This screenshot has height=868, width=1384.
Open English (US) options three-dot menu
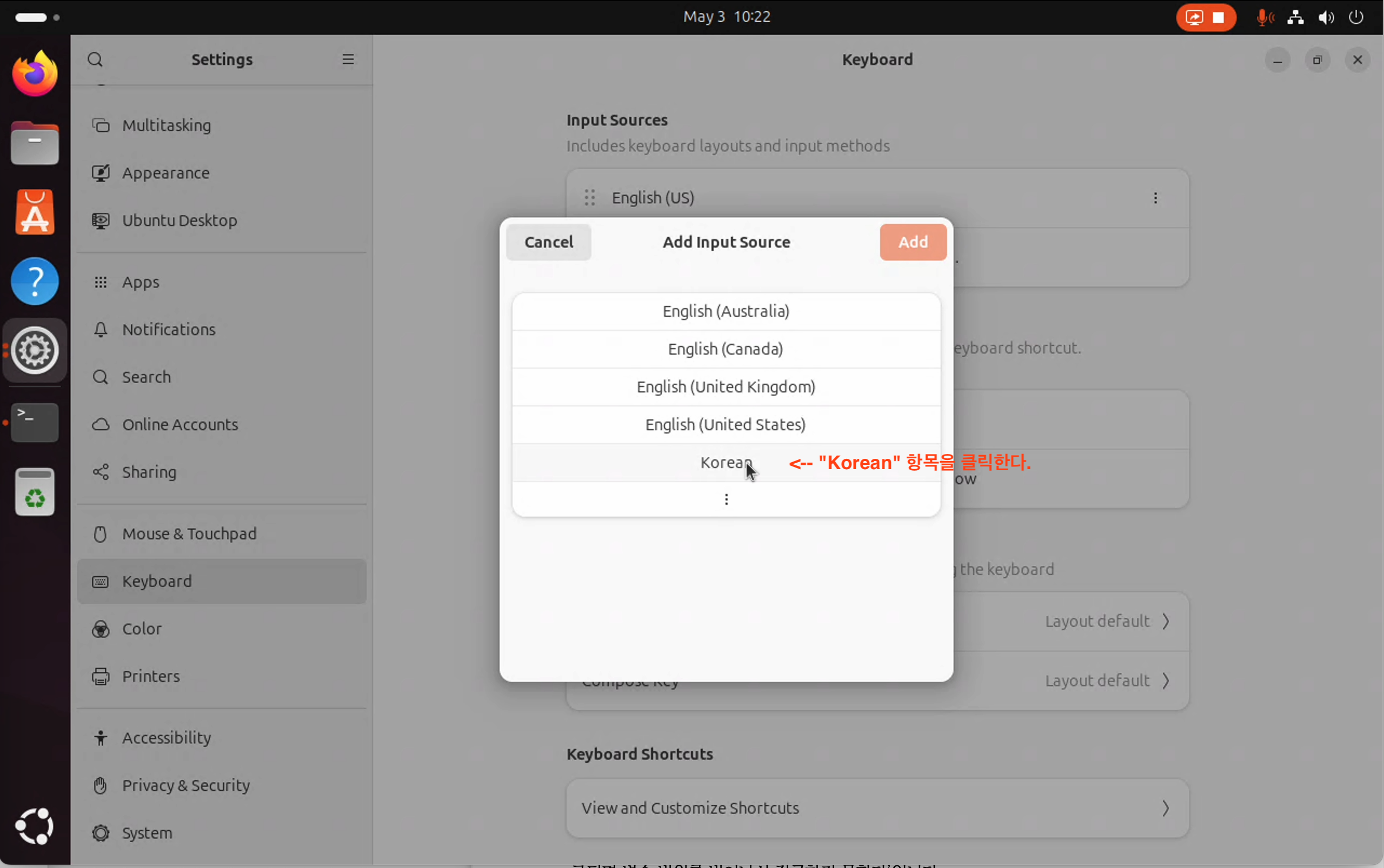[x=1155, y=198]
